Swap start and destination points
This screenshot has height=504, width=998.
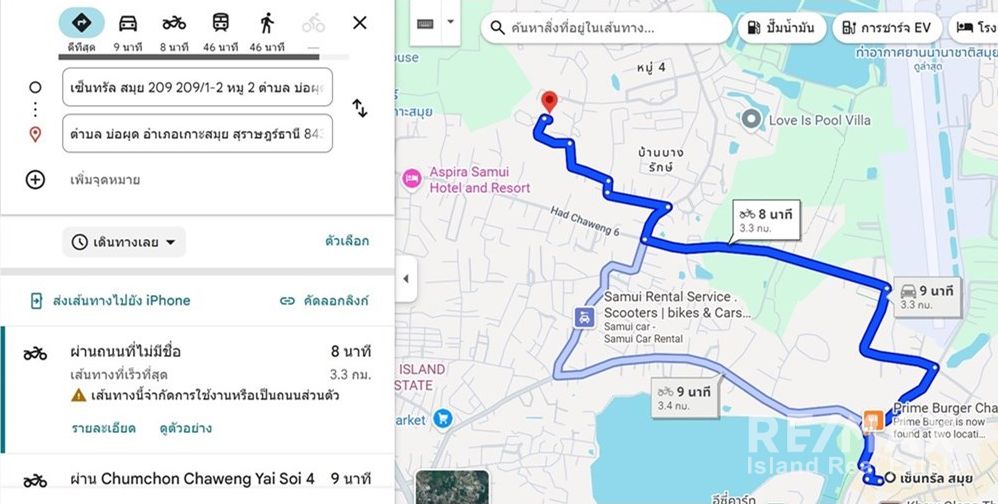pos(360,109)
